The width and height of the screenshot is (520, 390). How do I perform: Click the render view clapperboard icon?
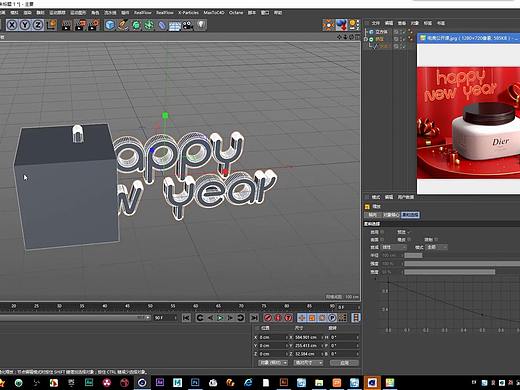coord(67,25)
